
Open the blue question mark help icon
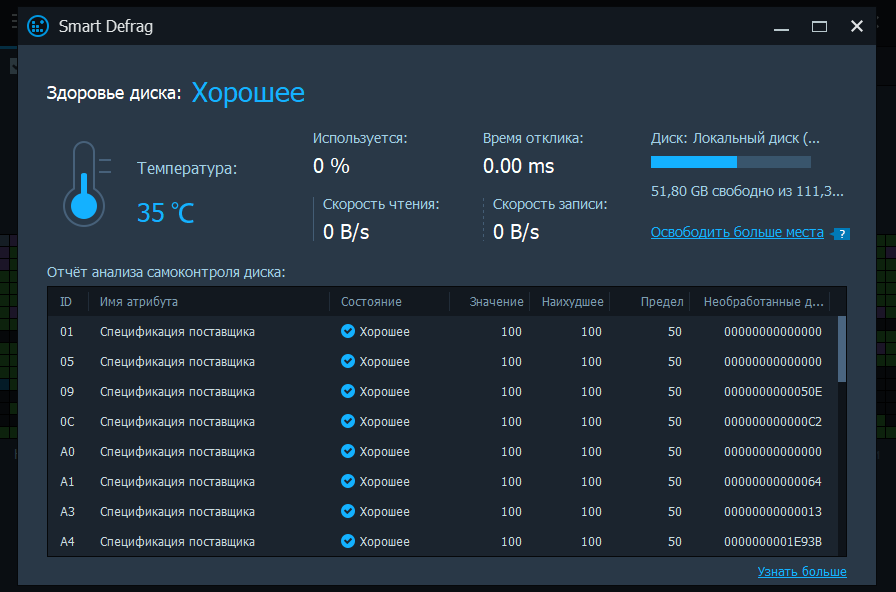click(x=841, y=233)
